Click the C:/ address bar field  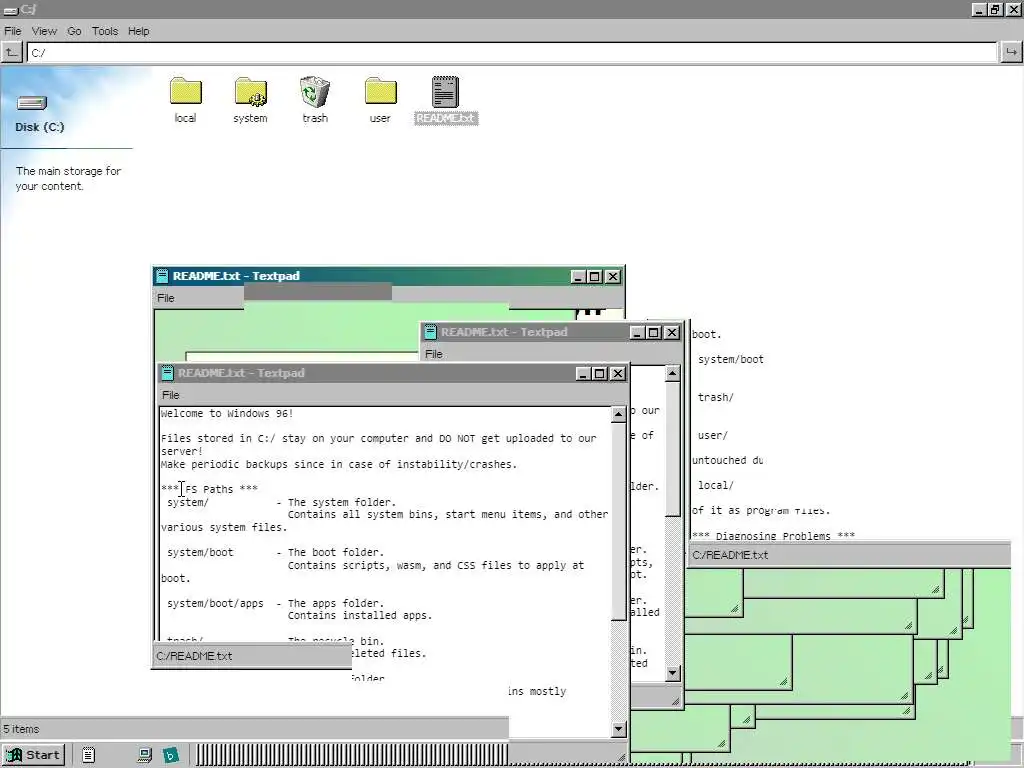pos(512,52)
